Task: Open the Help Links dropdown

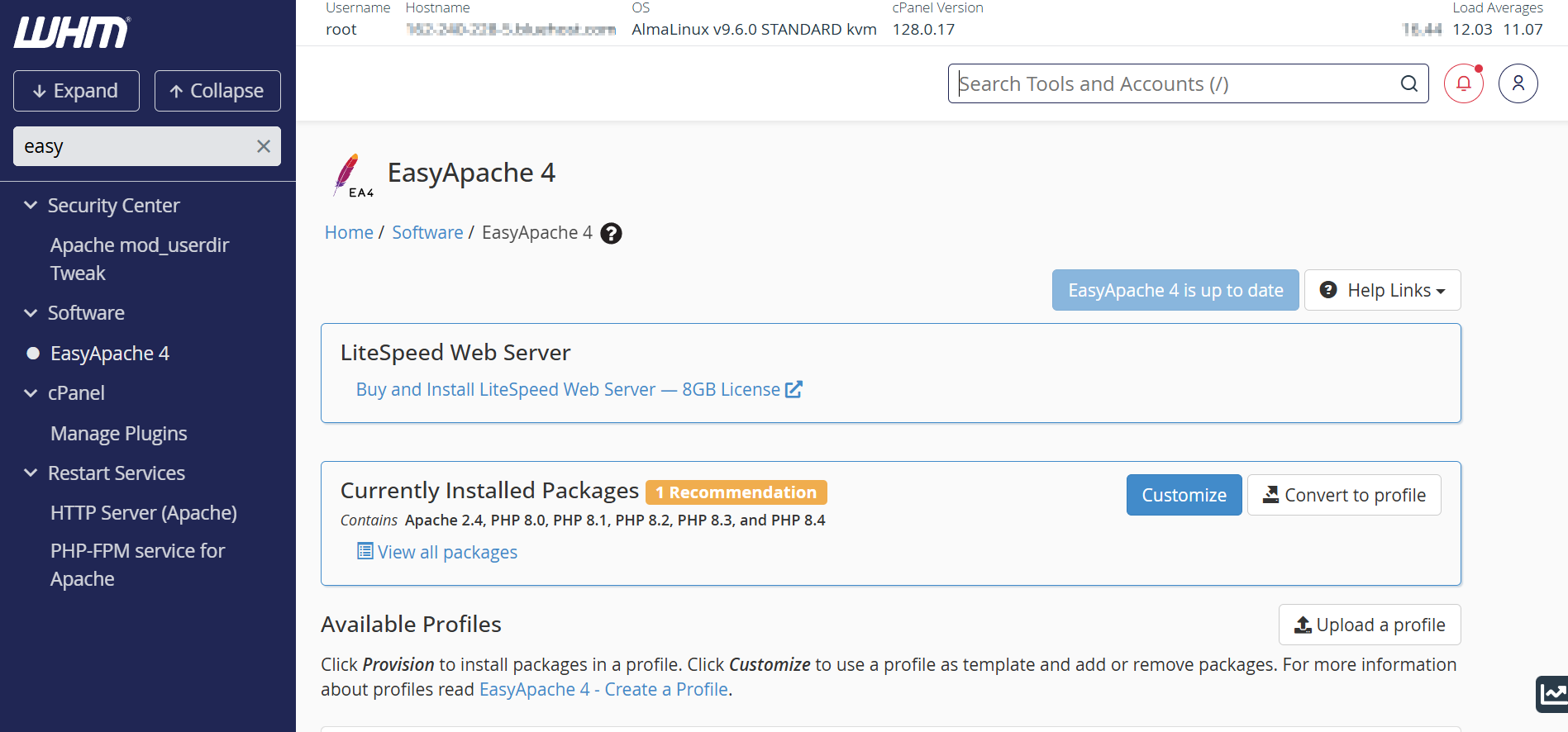Action: pyautogui.click(x=1383, y=290)
